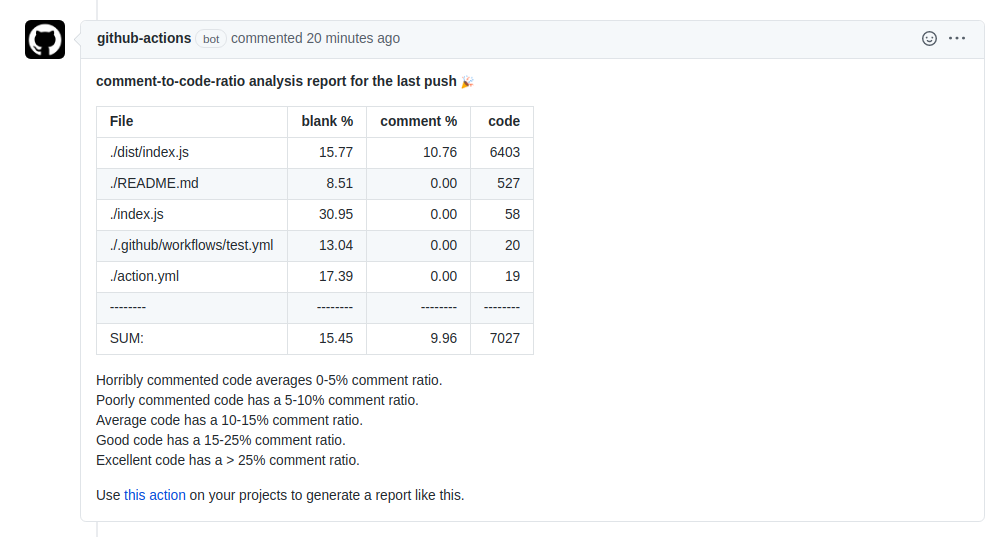Click the bot label badge
The height and width of the screenshot is (537, 1002).
[211, 39]
